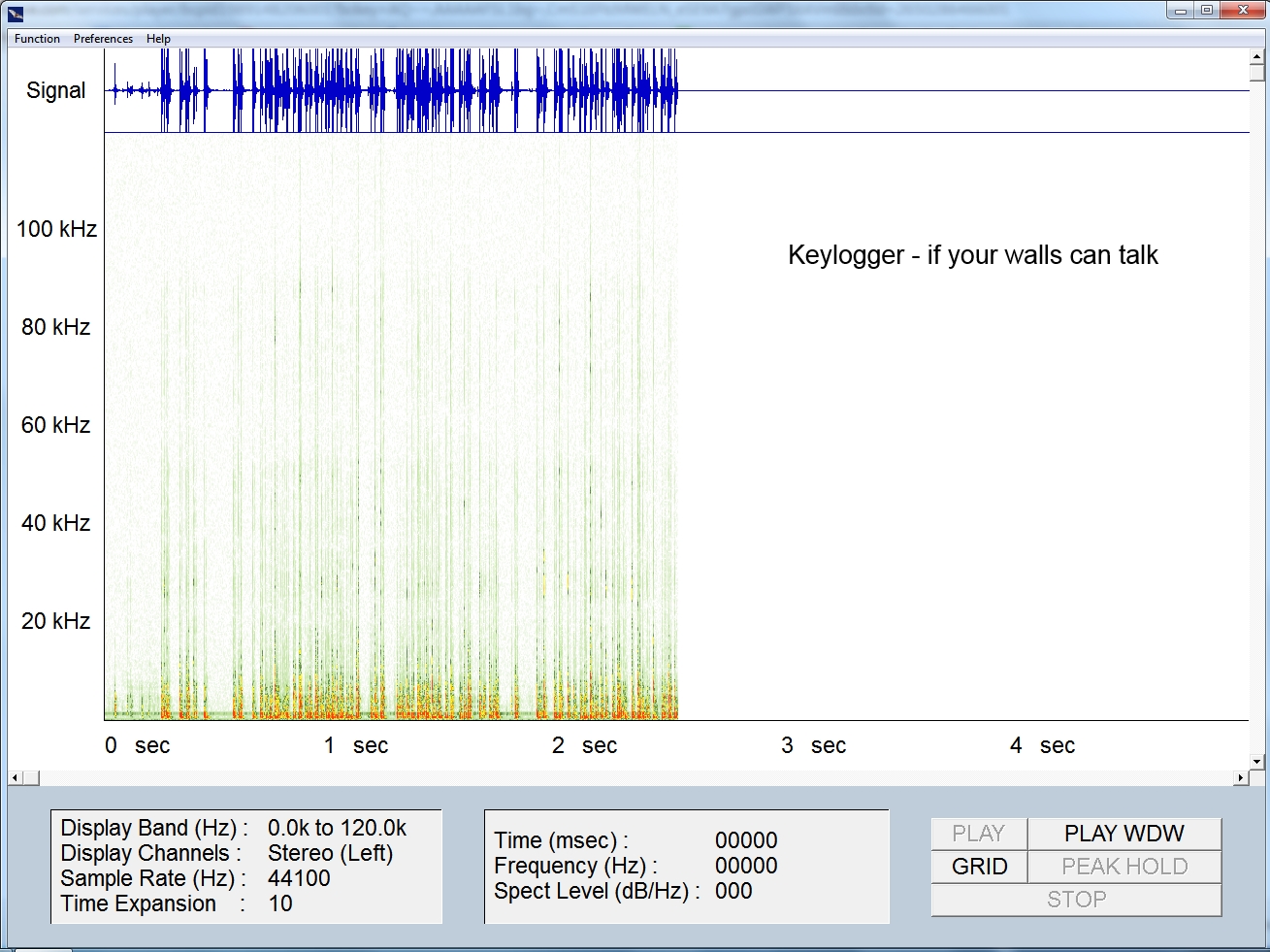Toggle the GRID overlay button

[979, 867]
